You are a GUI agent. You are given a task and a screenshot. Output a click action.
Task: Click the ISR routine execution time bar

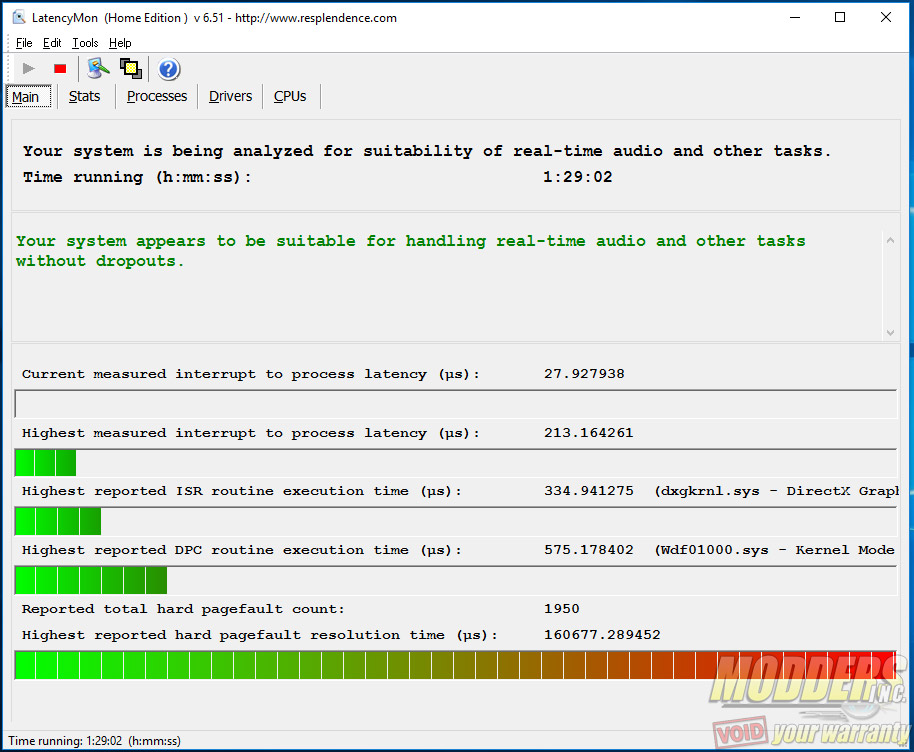455,521
